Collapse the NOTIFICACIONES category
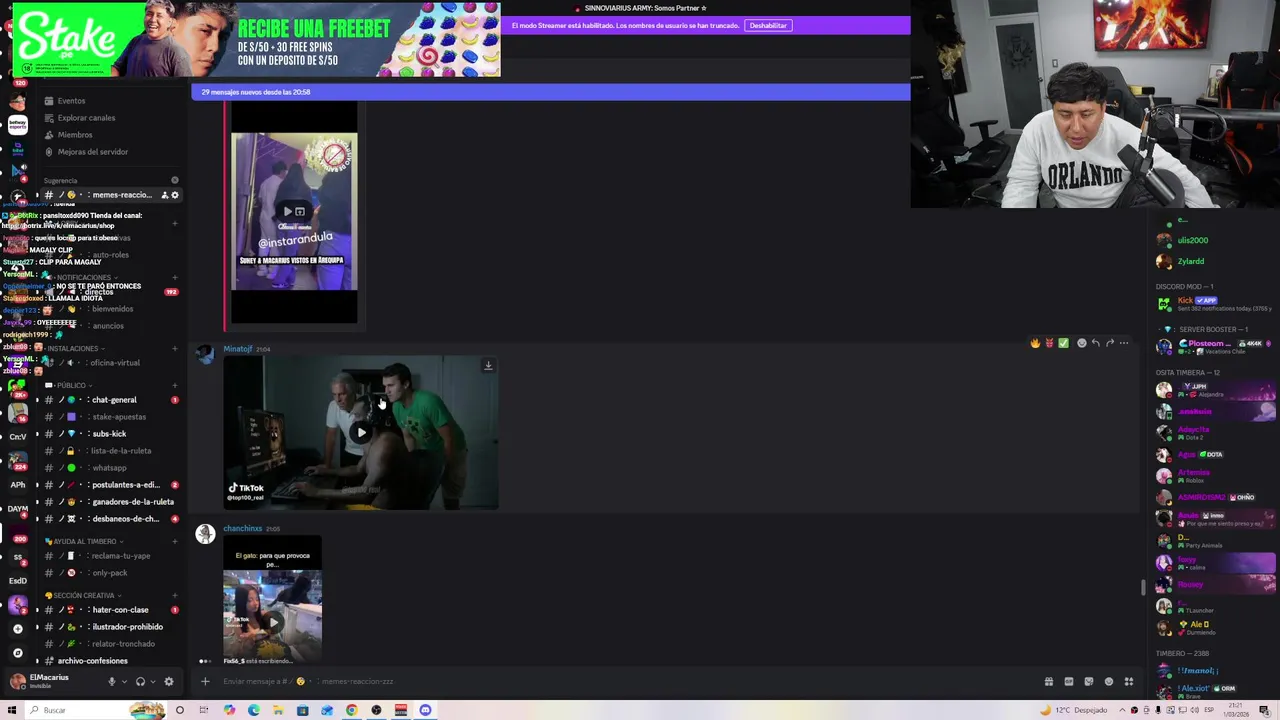The height and width of the screenshot is (720, 1280). click(x=84, y=277)
